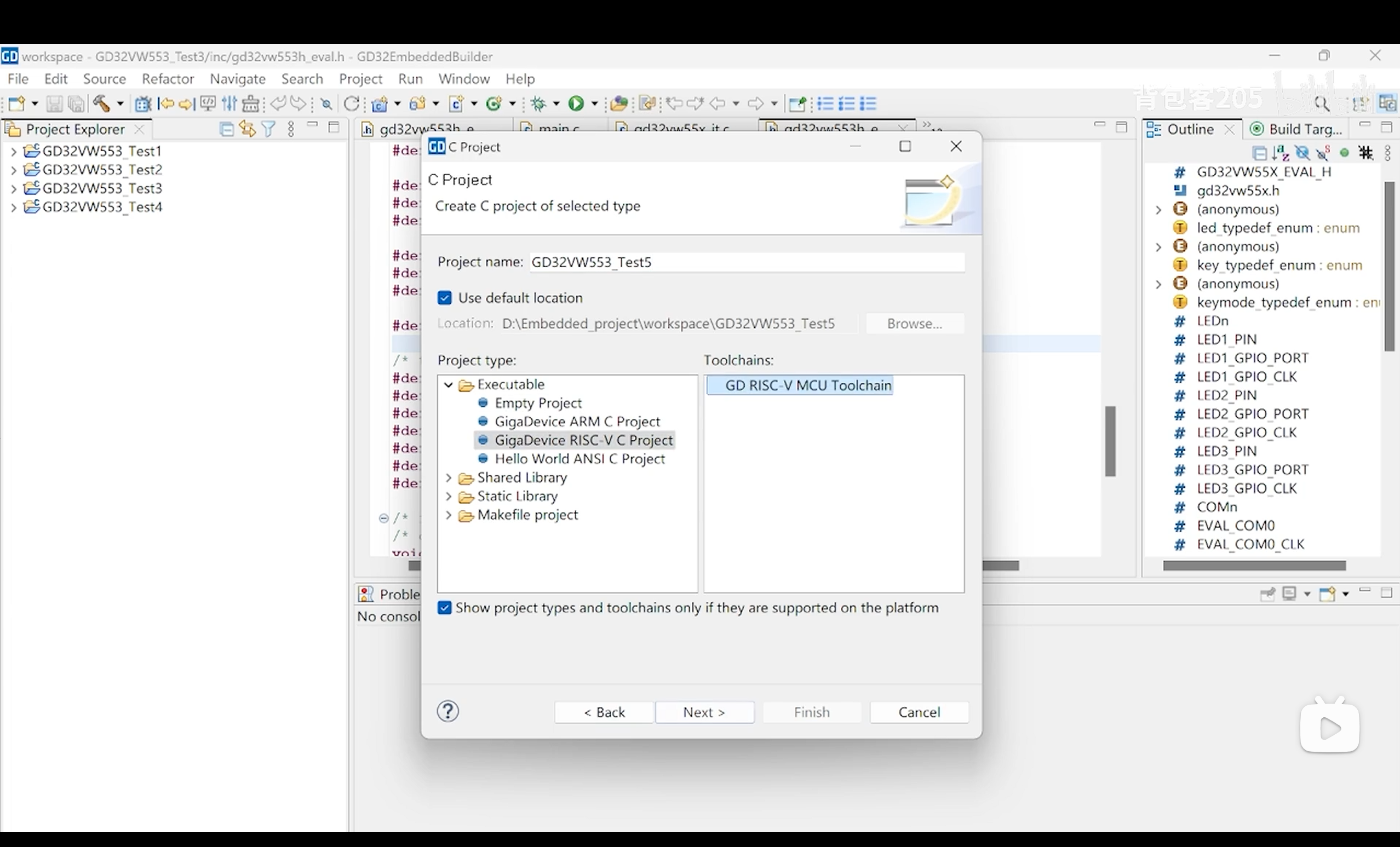Click the Hide Static Members icon in Outline
The image size is (1400, 847).
[1323, 153]
